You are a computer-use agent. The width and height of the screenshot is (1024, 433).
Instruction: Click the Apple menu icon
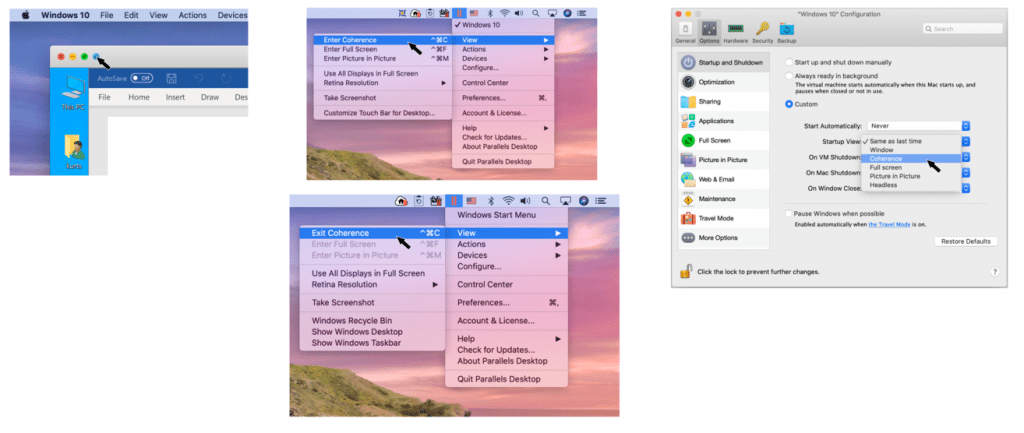click(26, 15)
